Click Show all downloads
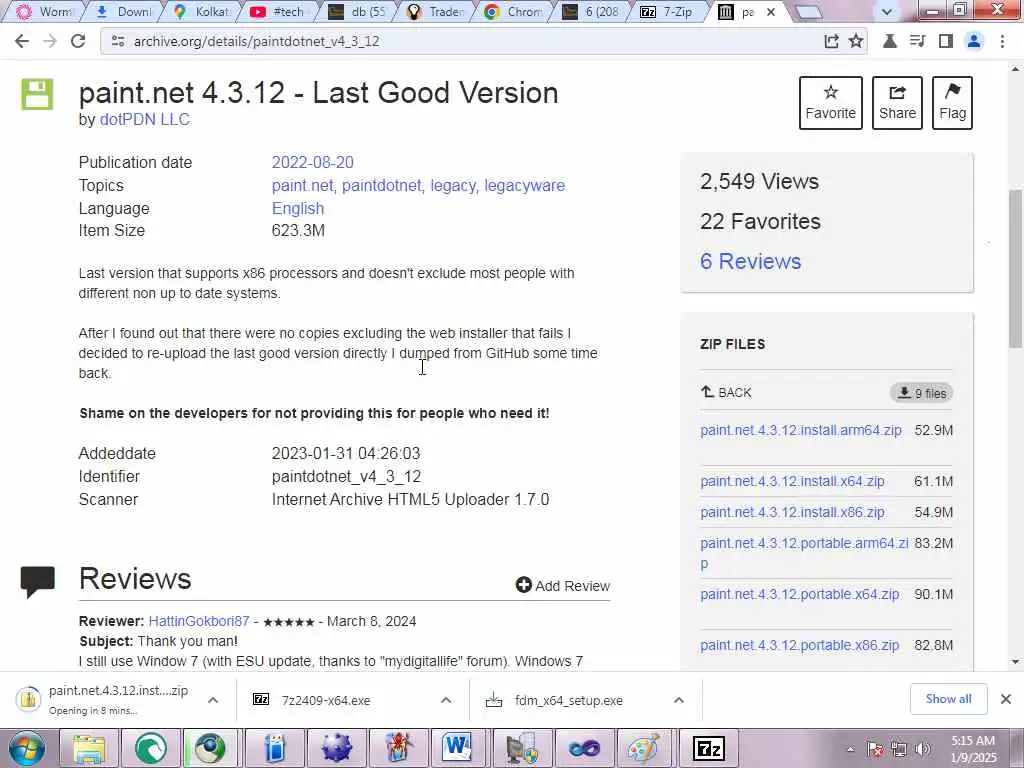 [x=948, y=699]
